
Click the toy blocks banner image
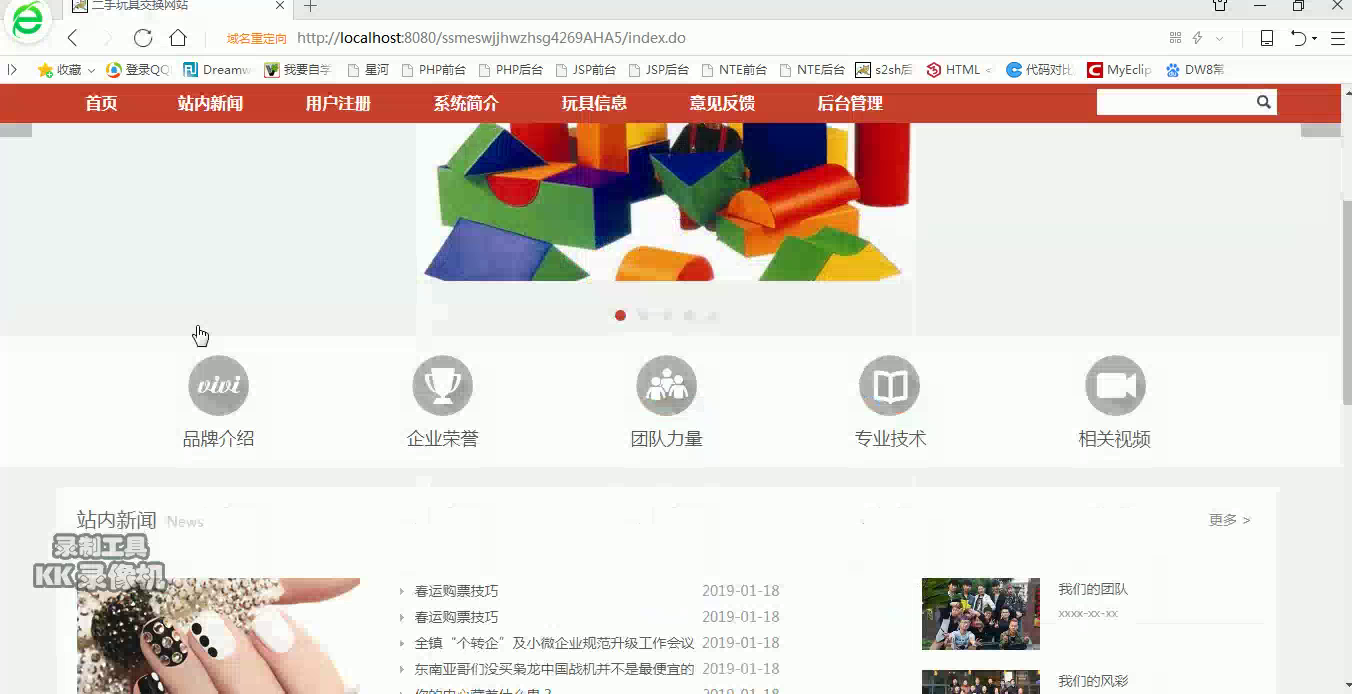coord(666,202)
